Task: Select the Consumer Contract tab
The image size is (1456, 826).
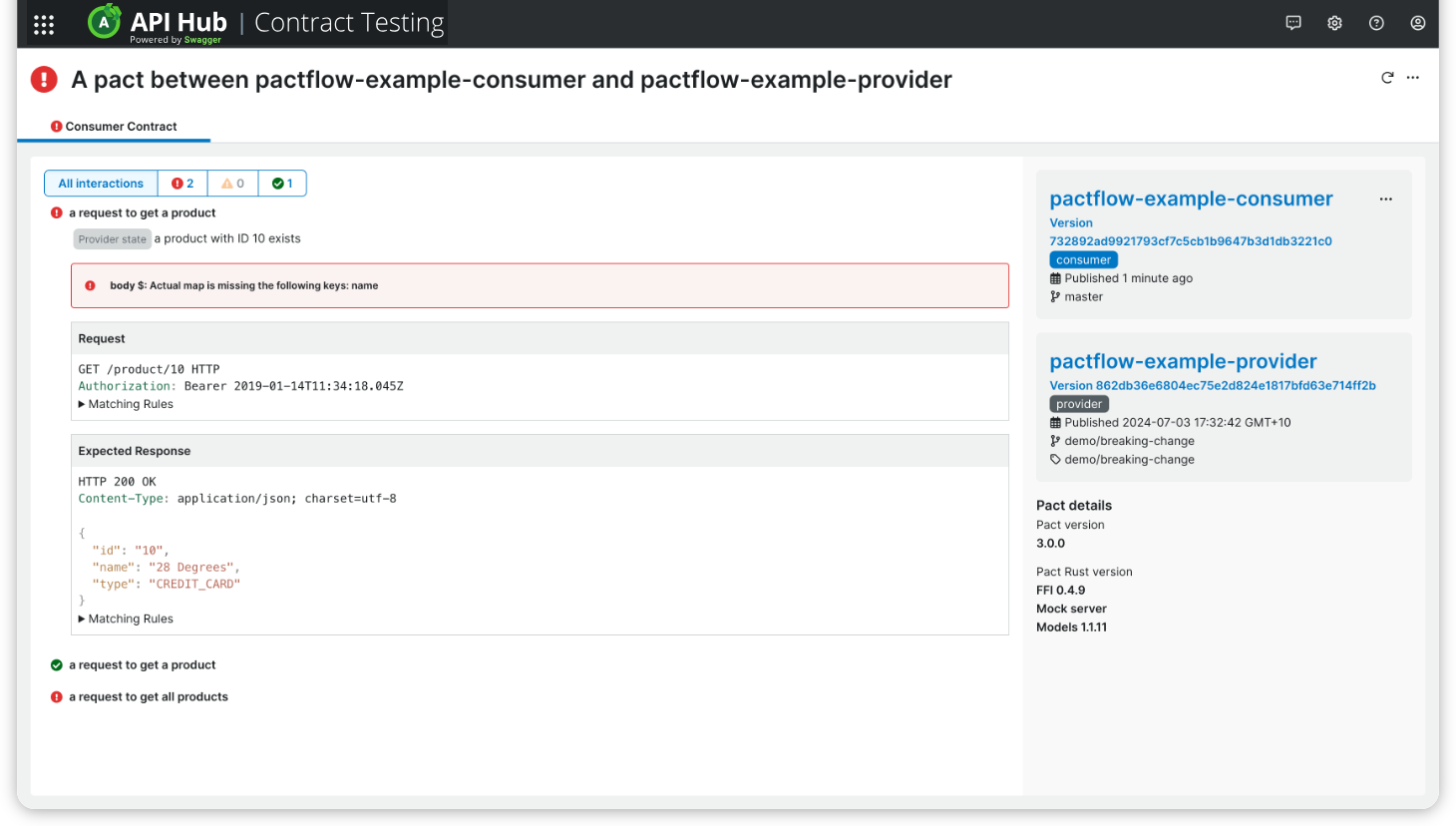Action: click(114, 127)
